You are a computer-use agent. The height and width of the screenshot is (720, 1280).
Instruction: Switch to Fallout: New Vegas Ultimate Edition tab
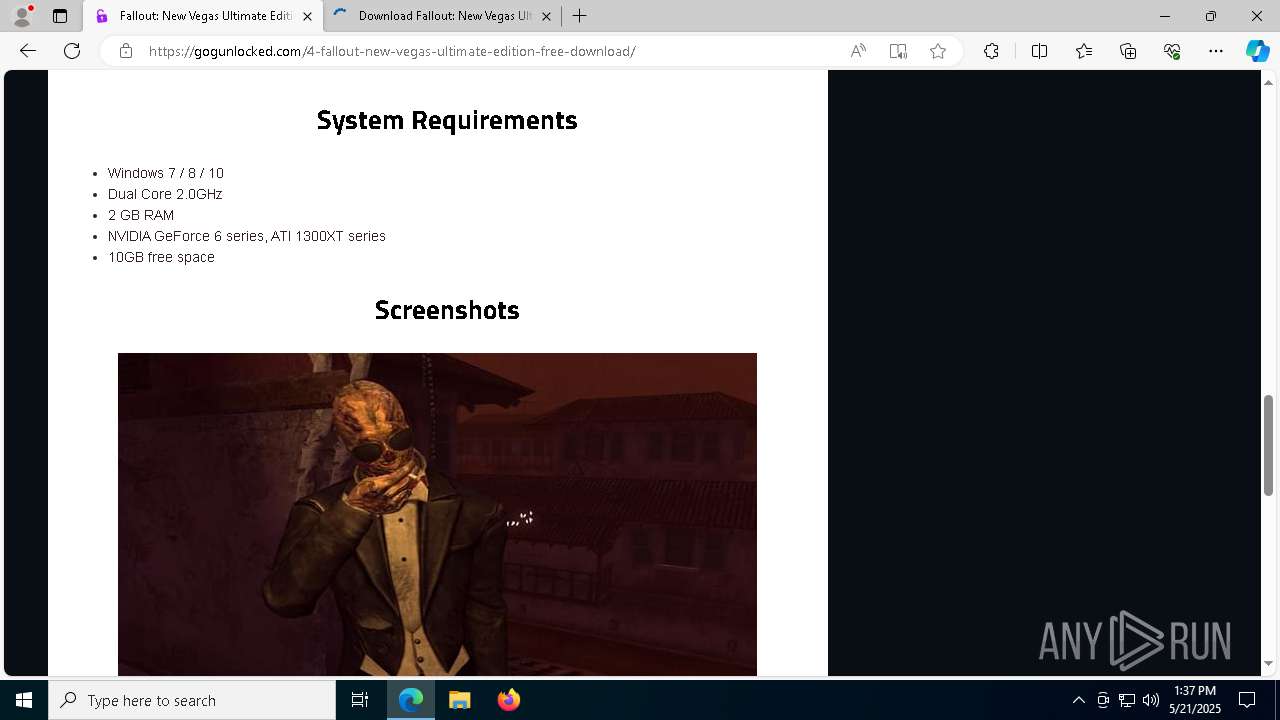coord(204,16)
